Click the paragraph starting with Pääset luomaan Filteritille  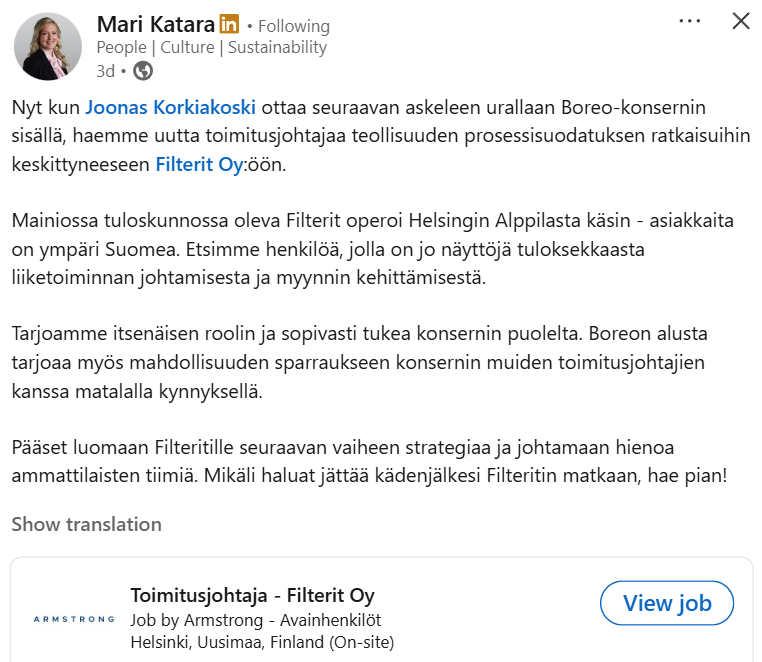[x=369, y=461]
